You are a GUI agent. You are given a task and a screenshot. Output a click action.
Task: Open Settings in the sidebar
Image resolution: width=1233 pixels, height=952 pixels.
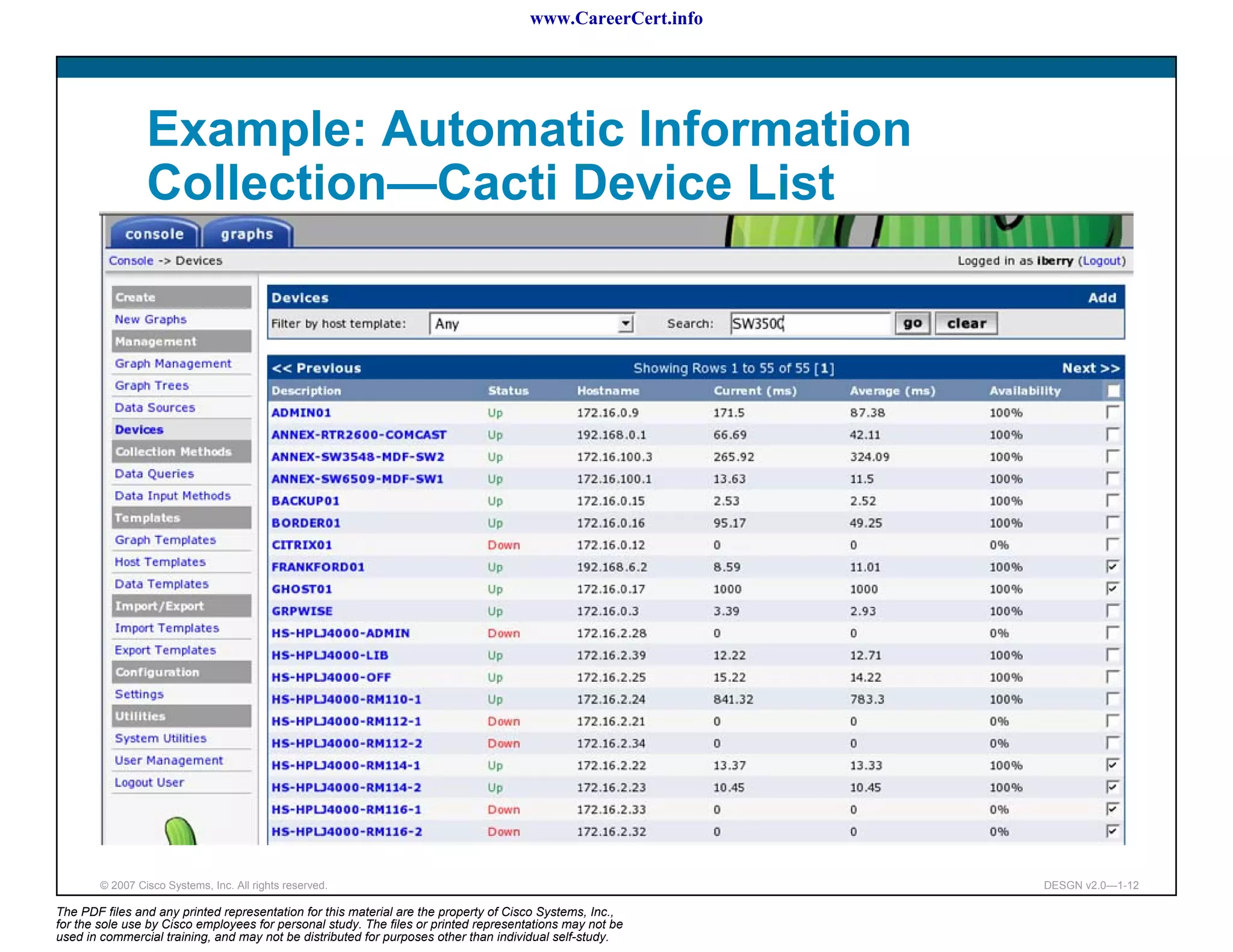tap(139, 694)
